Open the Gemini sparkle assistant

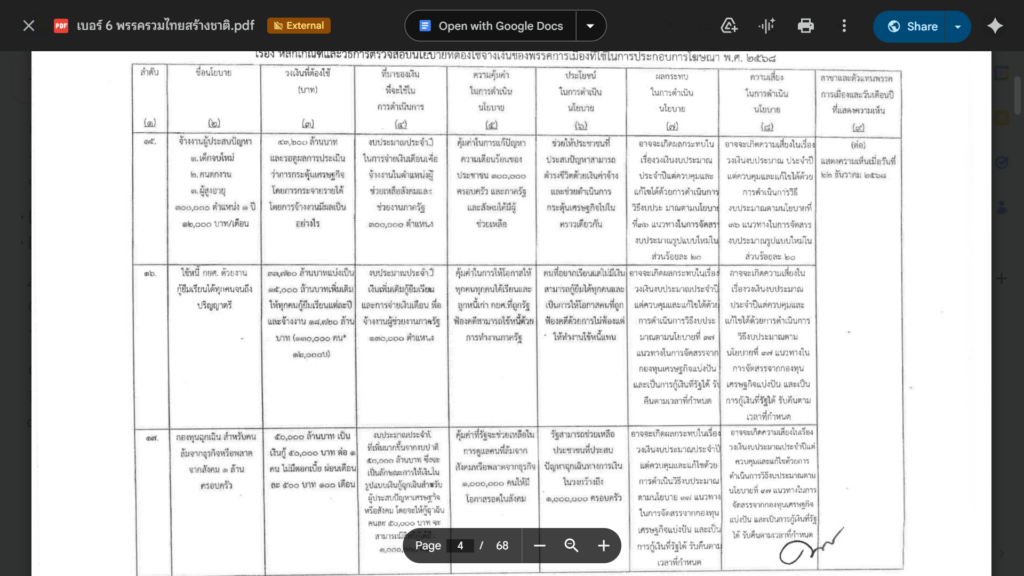coord(994,26)
